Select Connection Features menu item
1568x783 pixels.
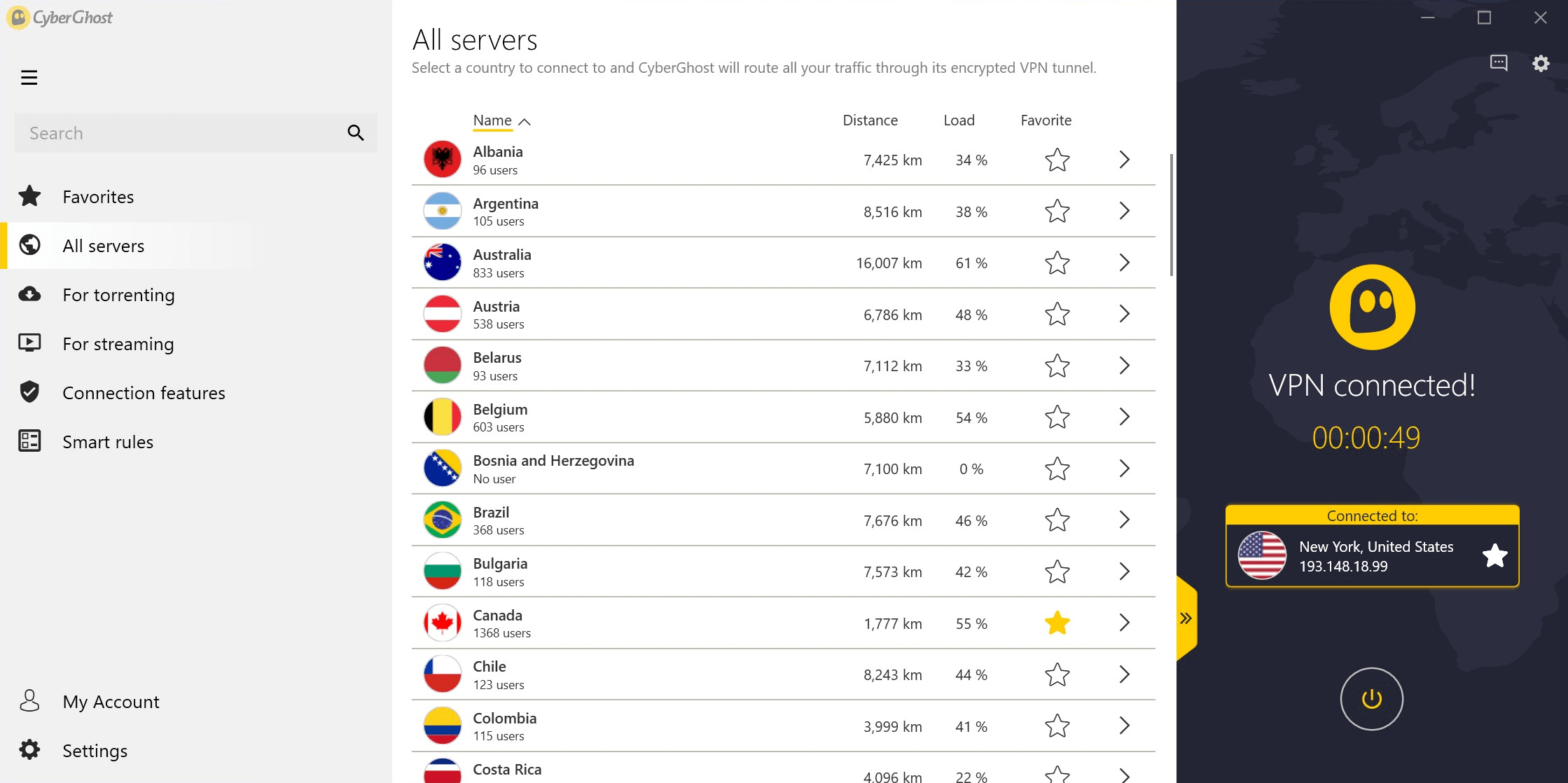click(x=143, y=392)
